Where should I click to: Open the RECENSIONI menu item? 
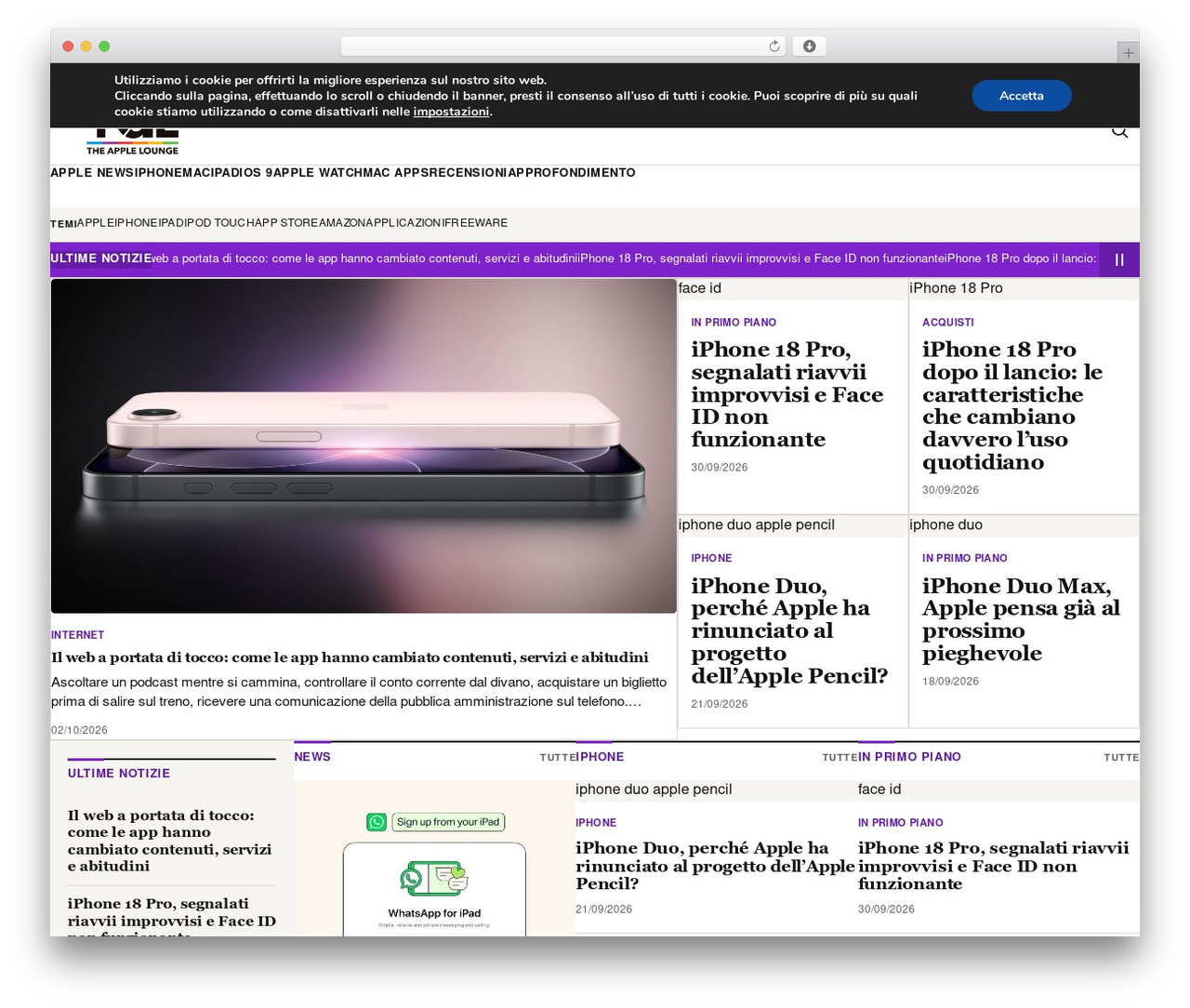click(x=469, y=173)
